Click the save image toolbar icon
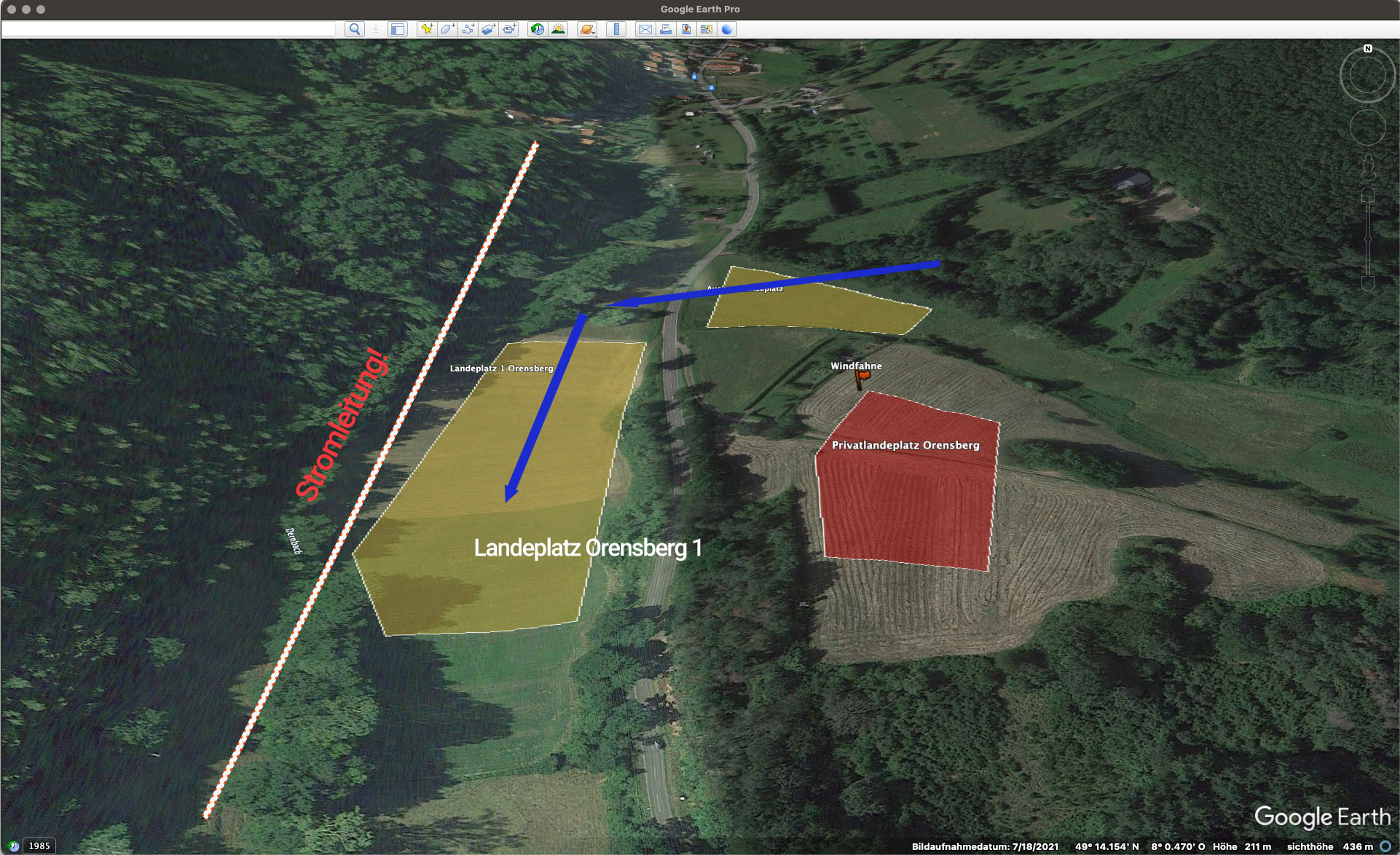The width and height of the screenshot is (1400, 855). (x=706, y=29)
